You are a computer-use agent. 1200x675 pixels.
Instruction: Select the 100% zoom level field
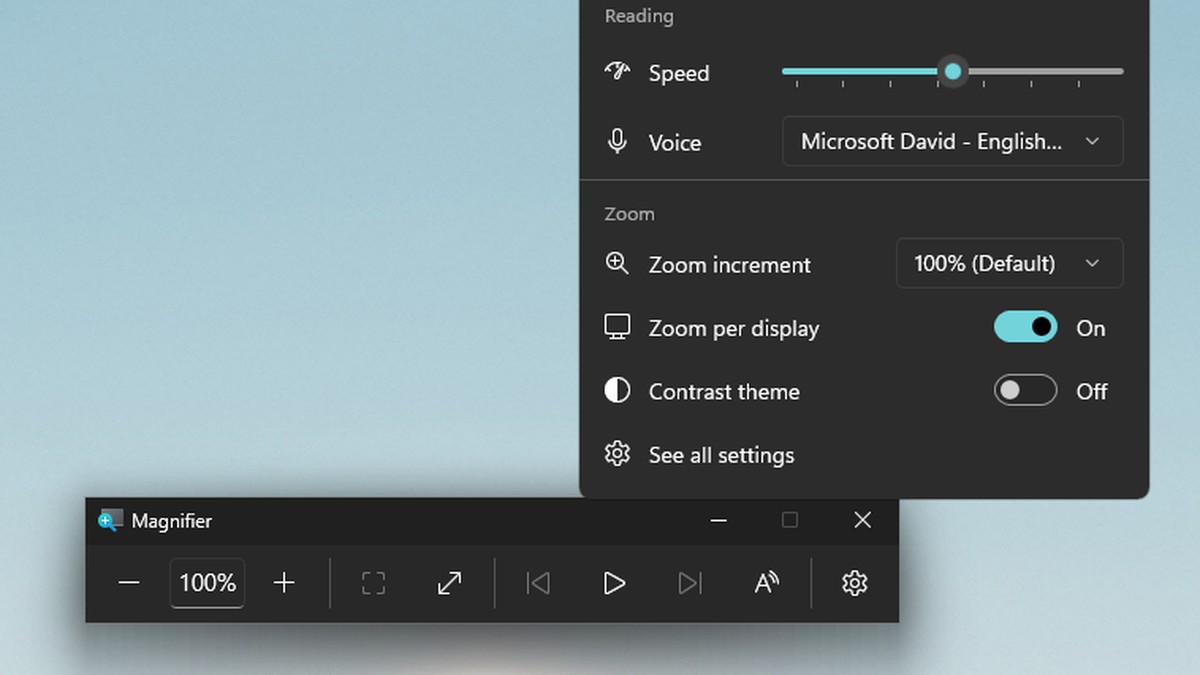click(x=207, y=583)
